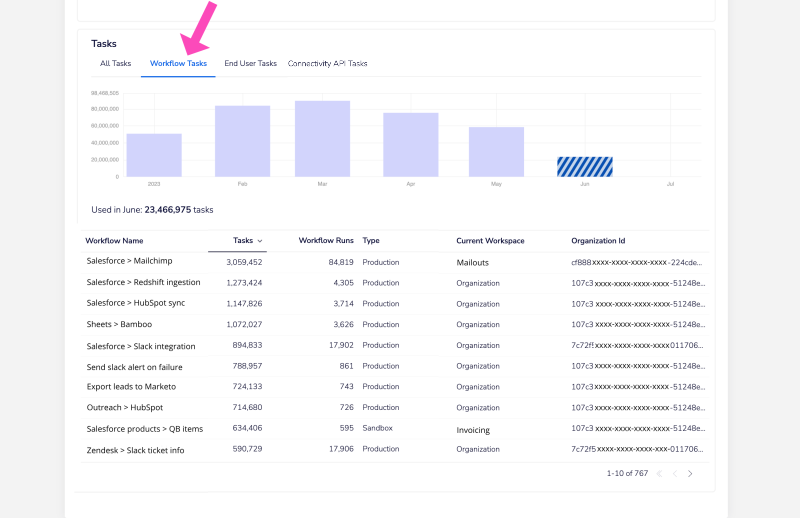This screenshot has width=800, height=518.
Task: Go to the previous page of results
Action: click(674, 474)
